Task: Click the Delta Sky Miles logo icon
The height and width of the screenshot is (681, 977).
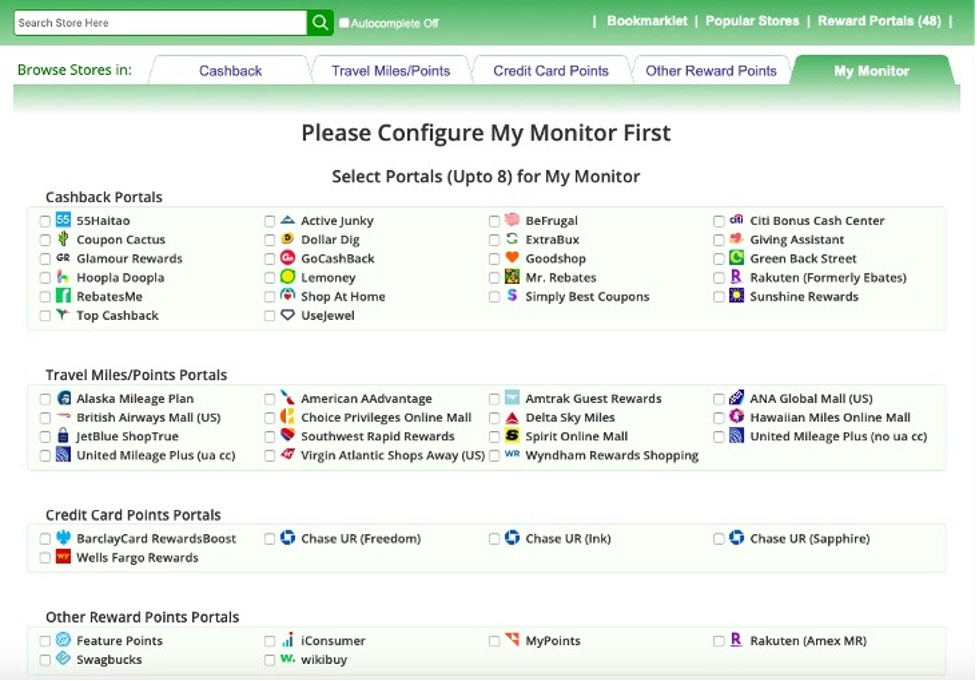Action: [512, 417]
